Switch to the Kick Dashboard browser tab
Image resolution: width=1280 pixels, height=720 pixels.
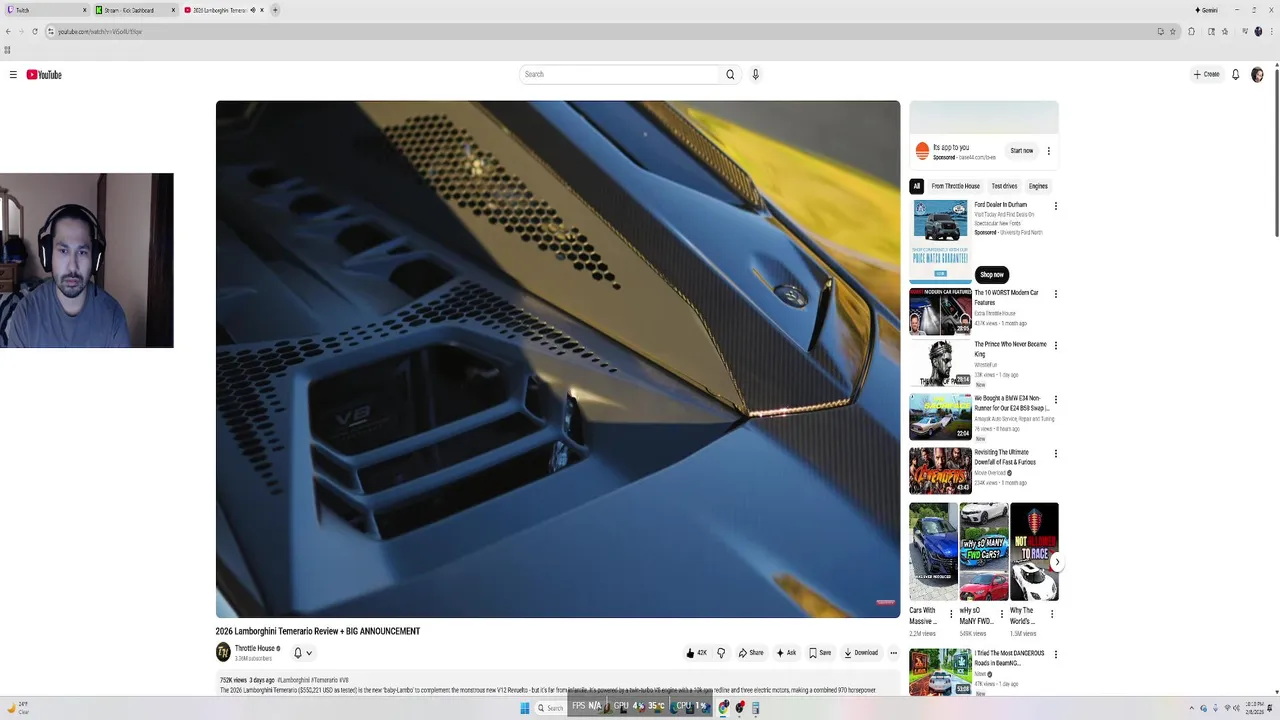tap(135, 10)
